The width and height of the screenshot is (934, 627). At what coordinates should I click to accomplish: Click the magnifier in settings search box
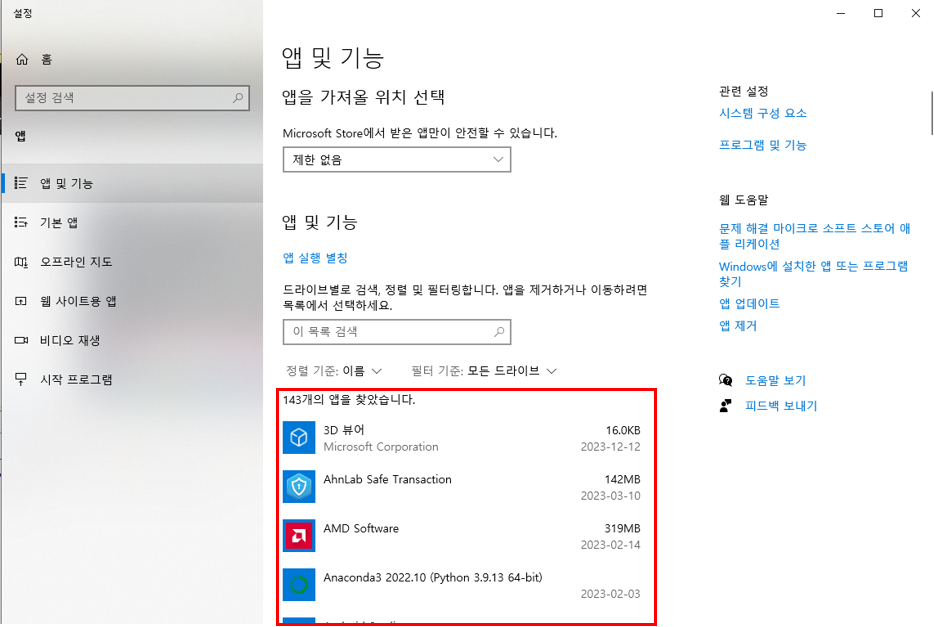tap(238, 98)
